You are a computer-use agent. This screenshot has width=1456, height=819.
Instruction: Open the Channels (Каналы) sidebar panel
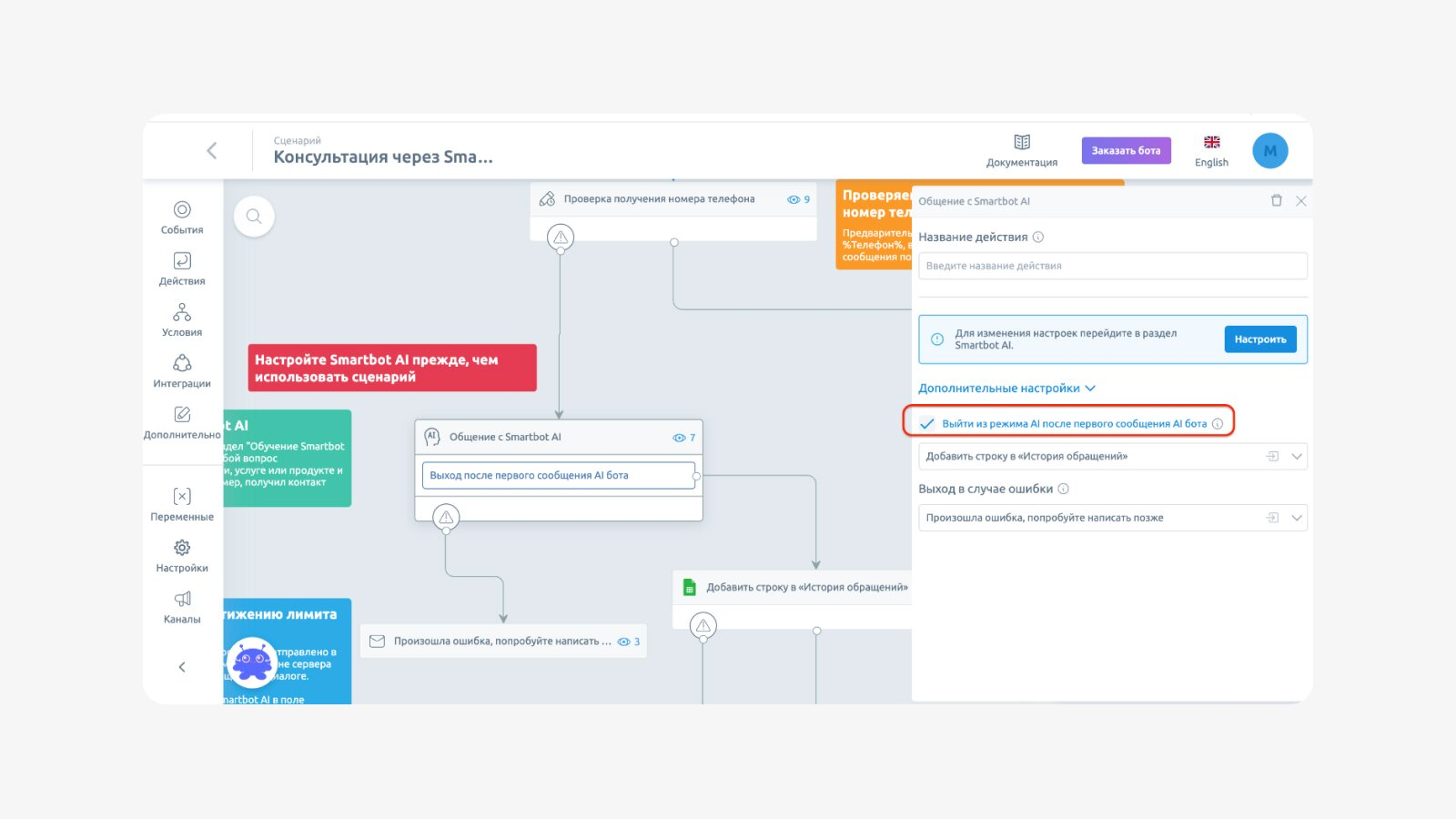tap(182, 606)
